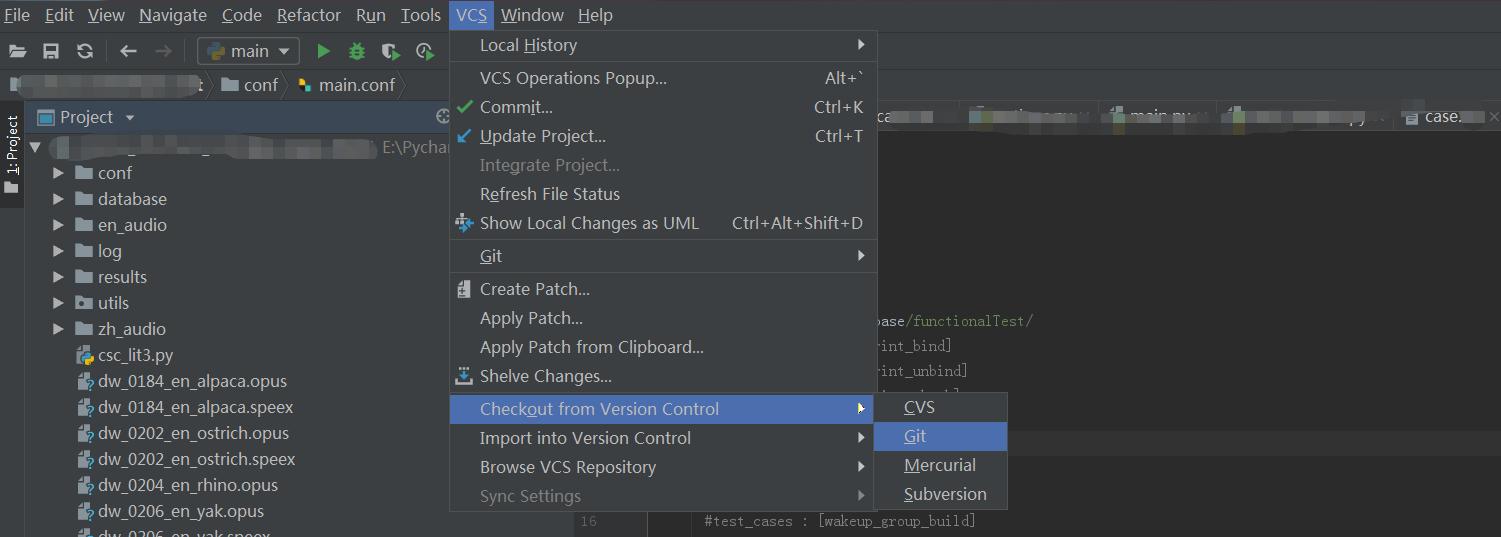This screenshot has width=1501, height=537.
Task: Toggle the vertical 1: Project tool window tab
Action: tap(12, 152)
